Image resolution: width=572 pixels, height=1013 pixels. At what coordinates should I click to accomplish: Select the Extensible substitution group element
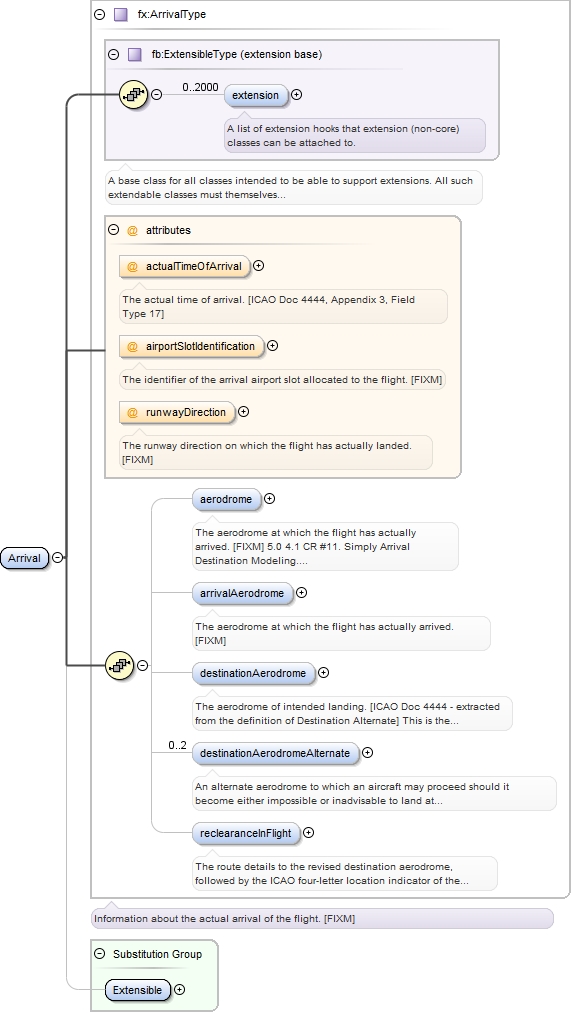pos(138,990)
